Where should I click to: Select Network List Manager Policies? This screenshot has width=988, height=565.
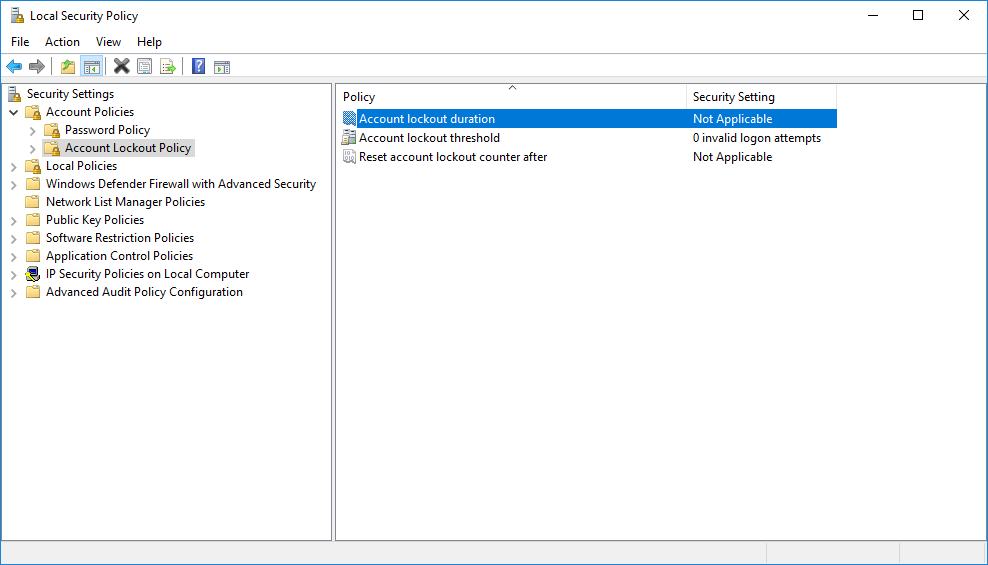(125, 202)
